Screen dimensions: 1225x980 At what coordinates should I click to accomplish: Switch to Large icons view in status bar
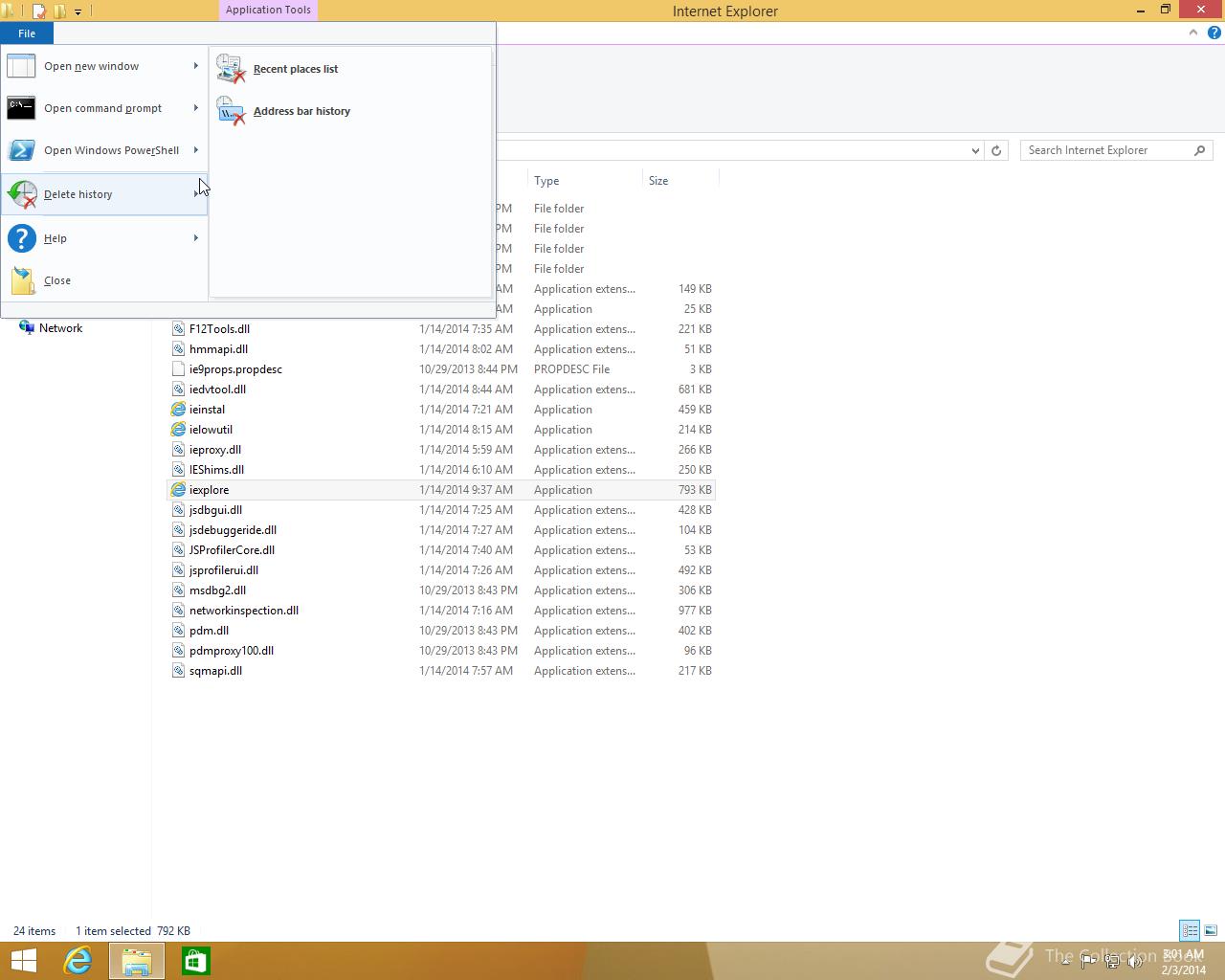pyautogui.click(x=1211, y=930)
